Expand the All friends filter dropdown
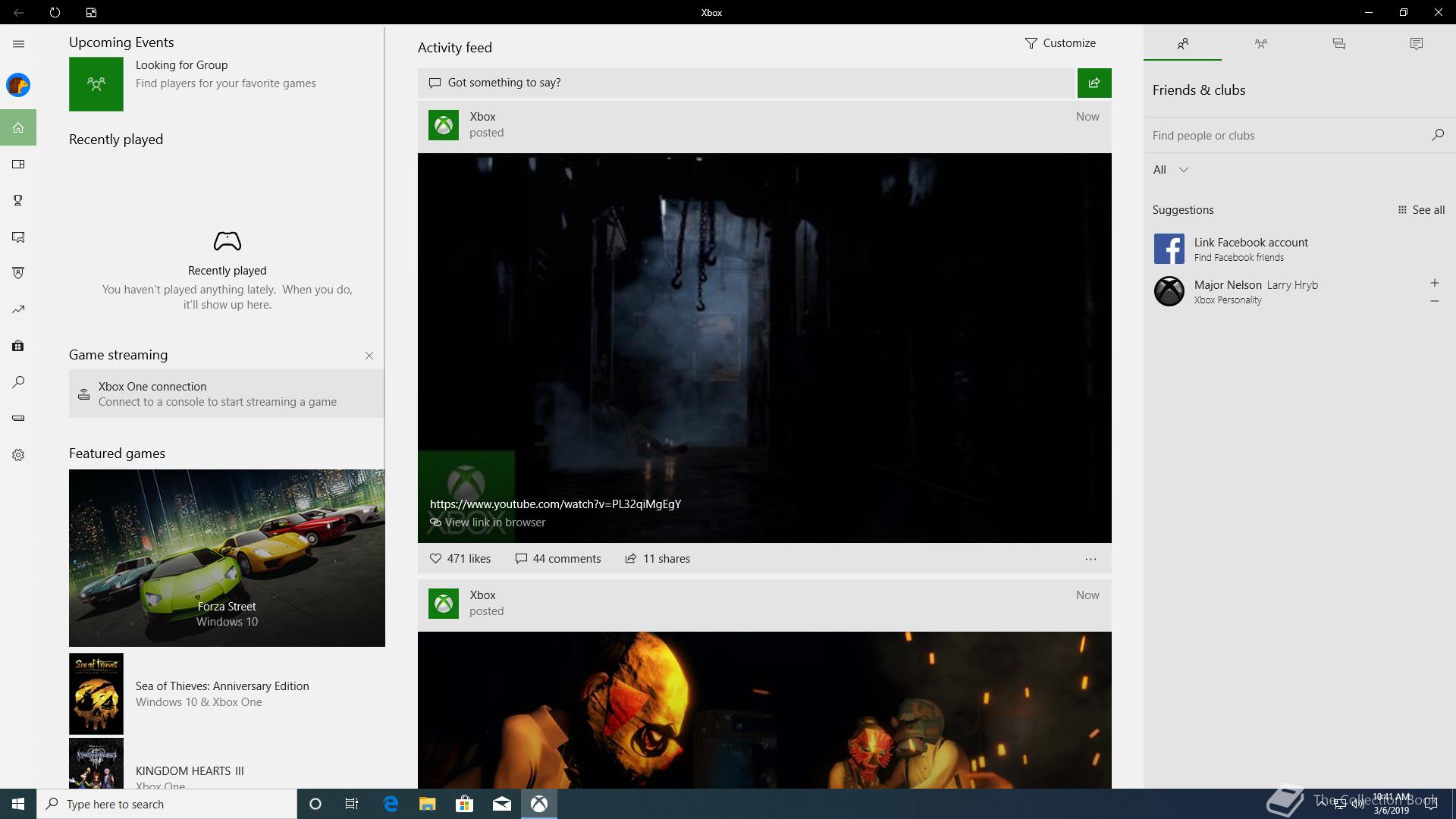The height and width of the screenshot is (819, 1456). point(1171,170)
